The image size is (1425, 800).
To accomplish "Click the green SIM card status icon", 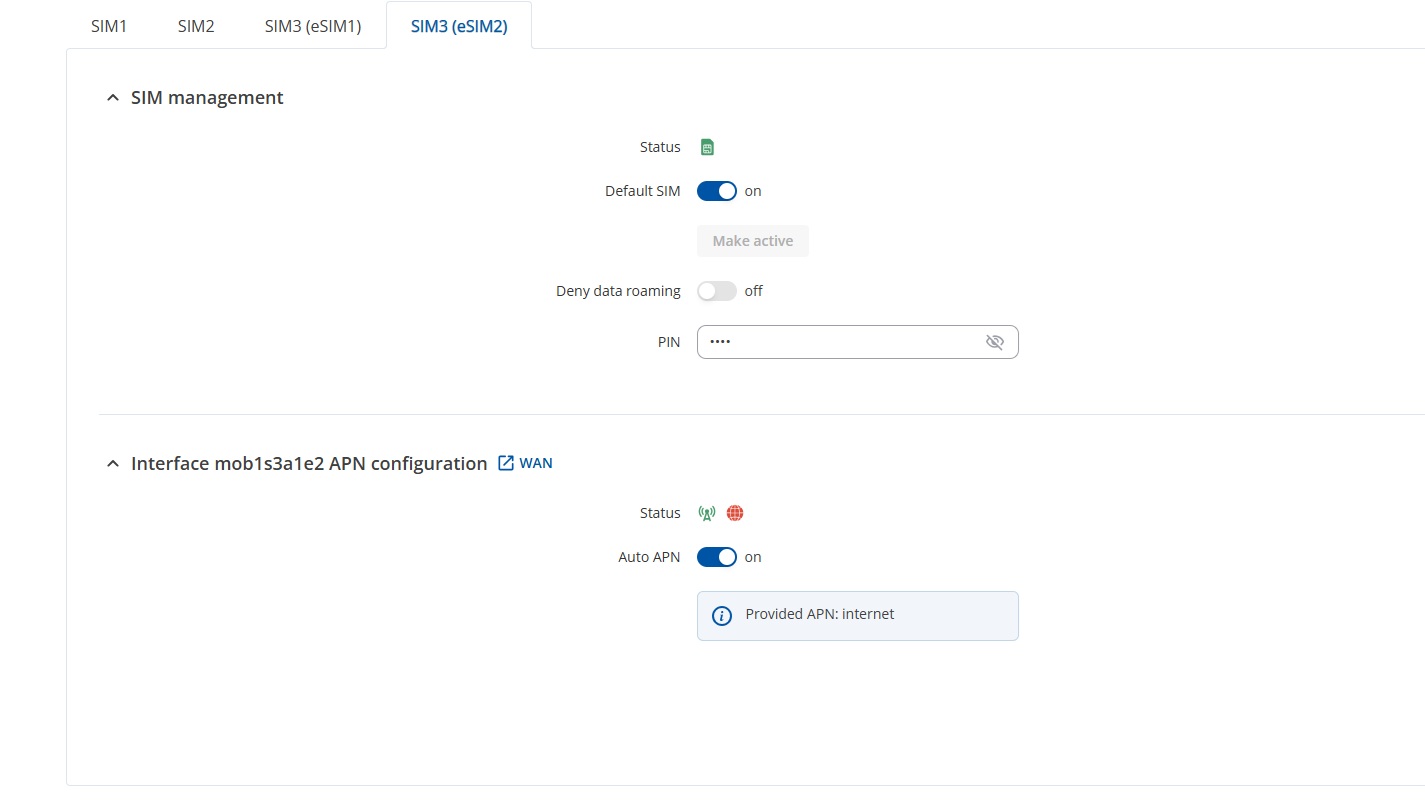I will 707,147.
